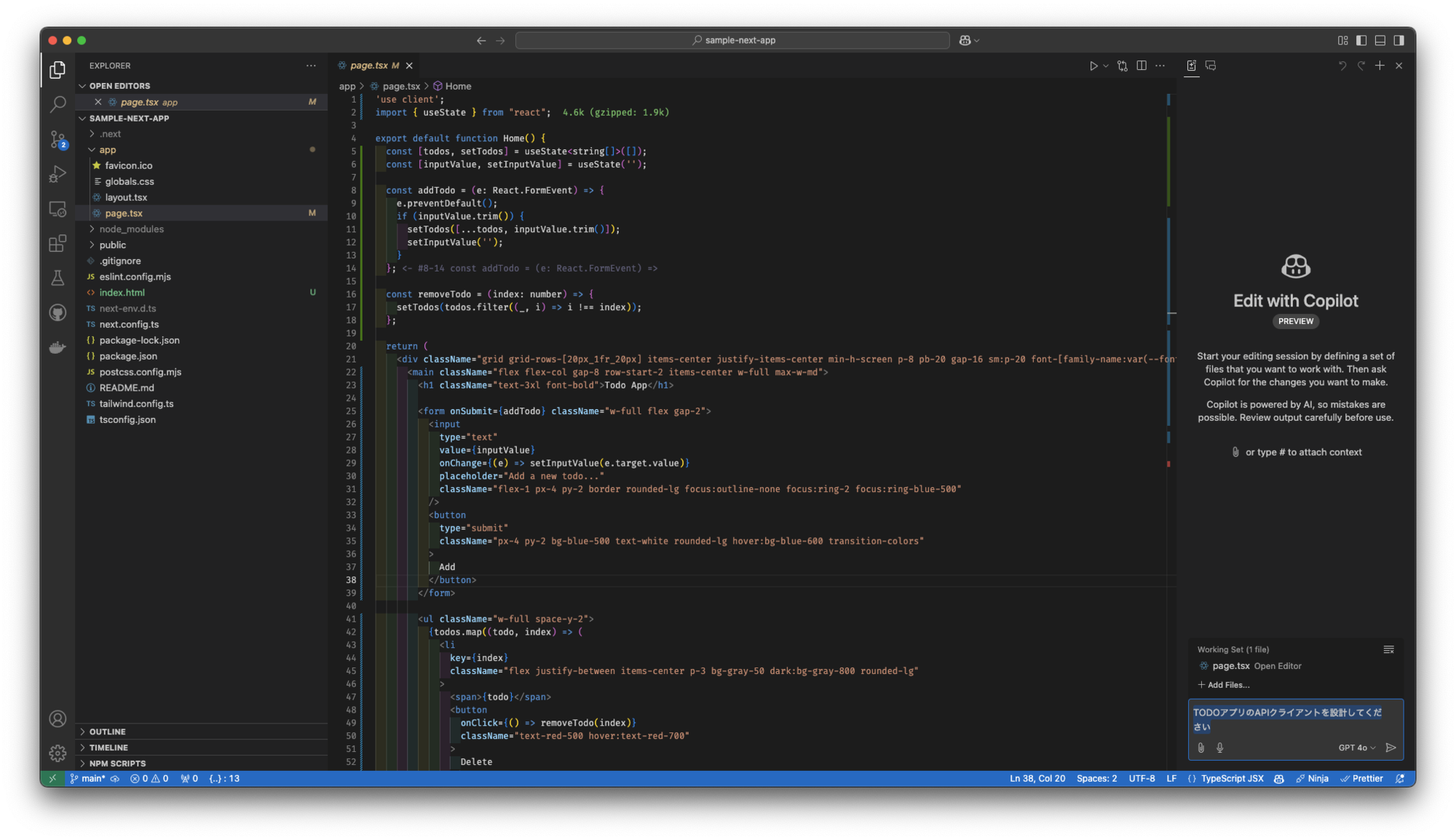Open Docker whale view in activity bar
The width and height of the screenshot is (1456, 840).
(58, 347)
